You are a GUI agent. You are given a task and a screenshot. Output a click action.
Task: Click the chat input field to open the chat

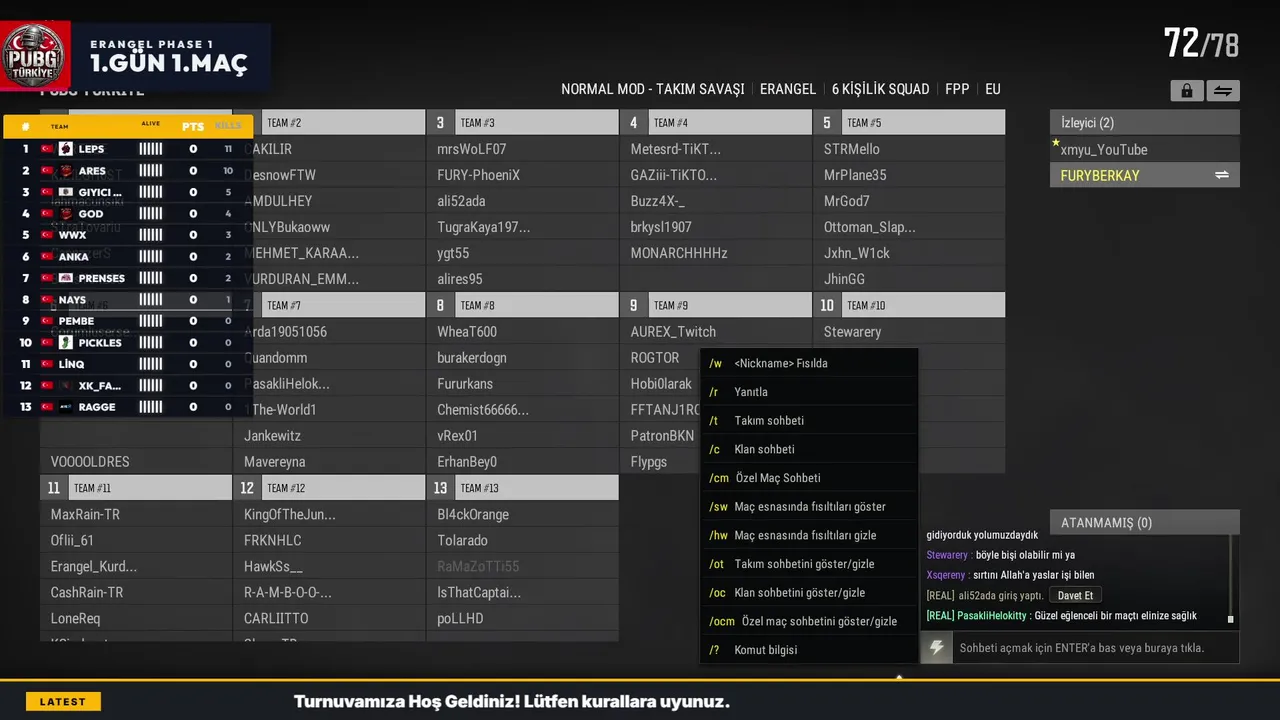pos(1095,648)
